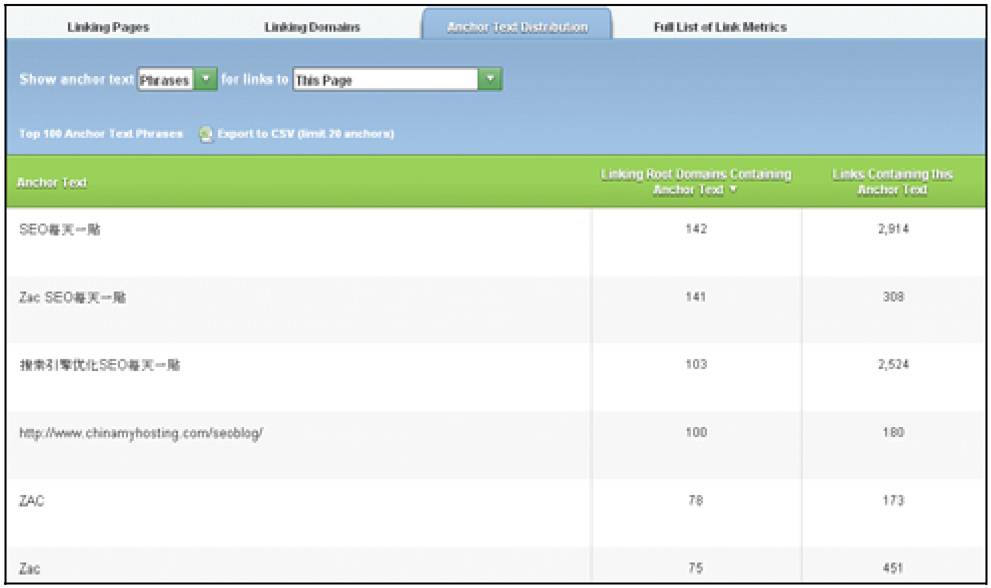Click the Export to CSV icon
Viewport: 991px width, 588px height.
coord(206,134)
